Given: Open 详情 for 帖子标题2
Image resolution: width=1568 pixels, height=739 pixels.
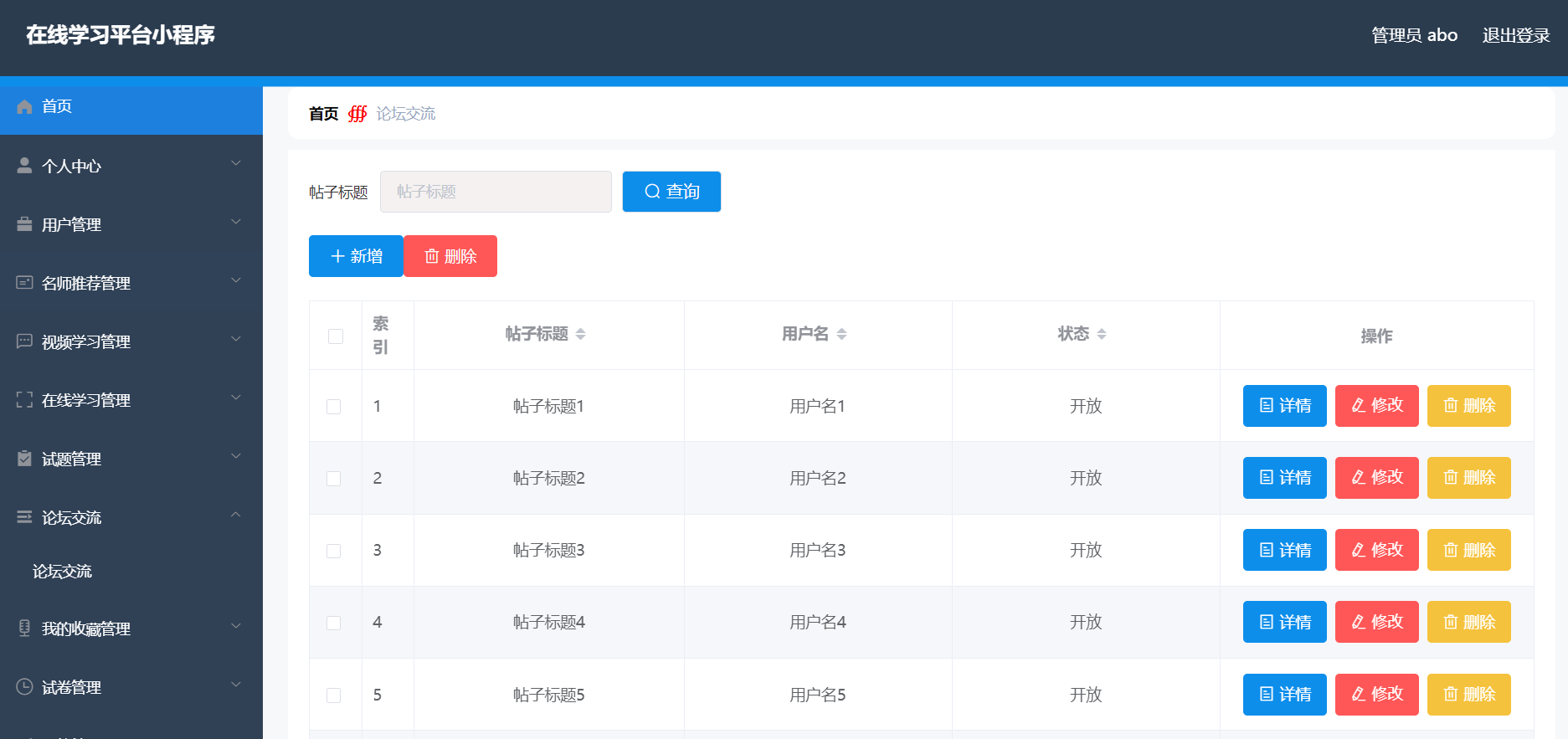Looking at the screenshot, I should (1285, 478).
